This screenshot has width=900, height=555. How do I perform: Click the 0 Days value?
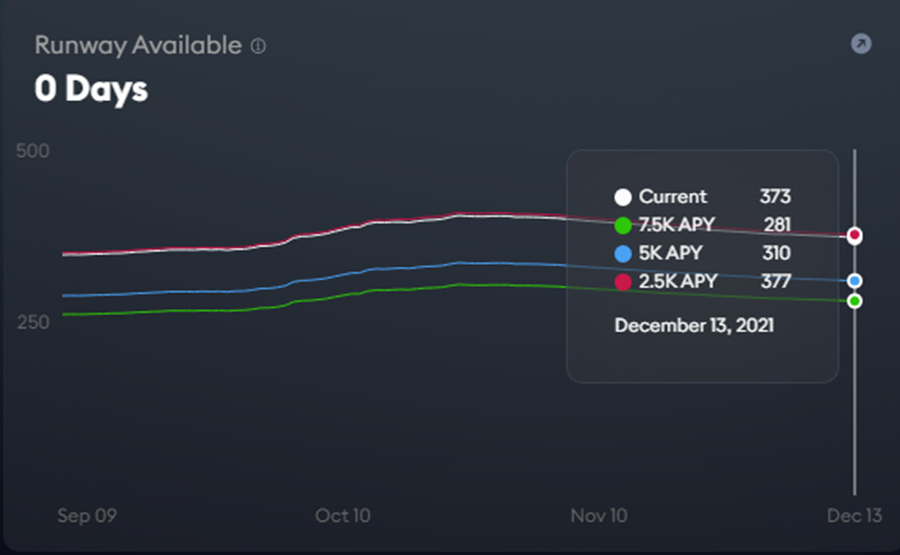[x=91, y=89]
